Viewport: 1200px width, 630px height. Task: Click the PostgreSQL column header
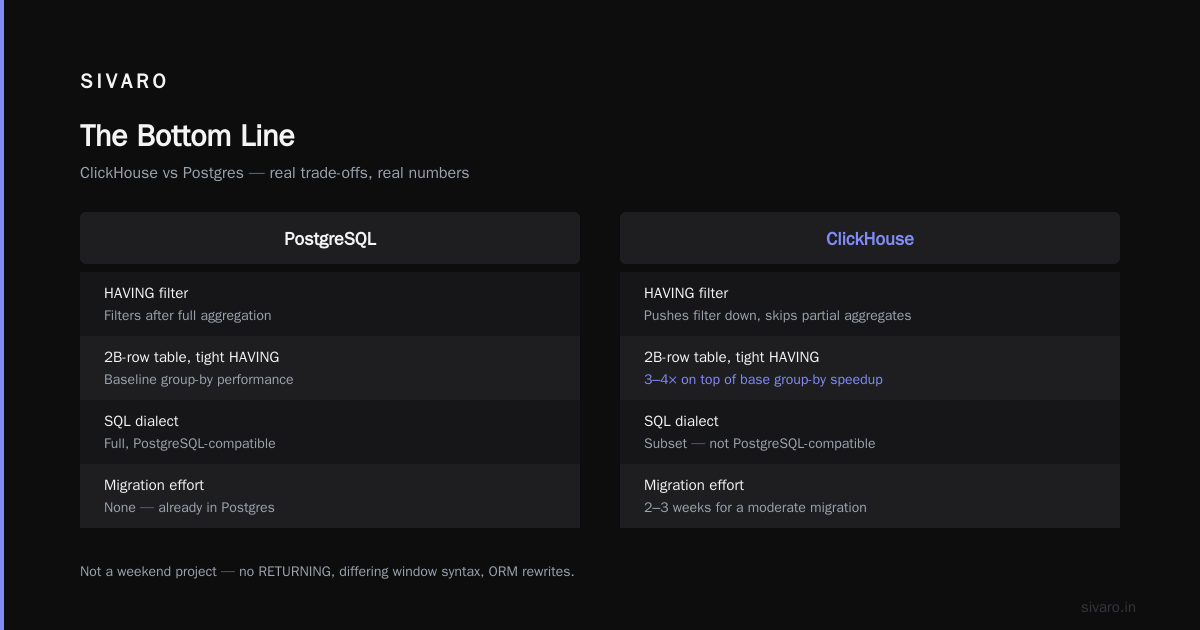point(330,239)
